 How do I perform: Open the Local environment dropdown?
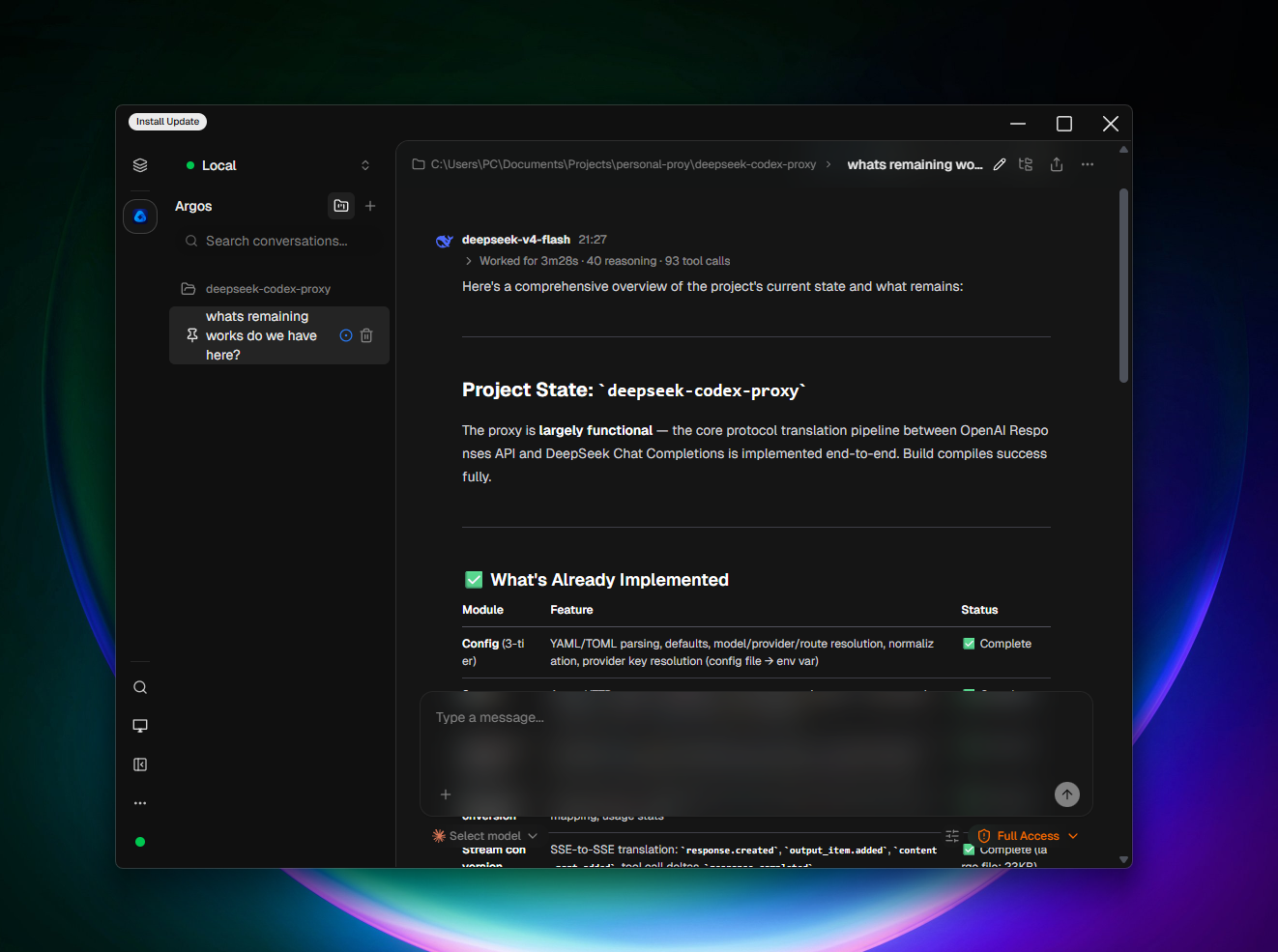[x=278, y=165]
